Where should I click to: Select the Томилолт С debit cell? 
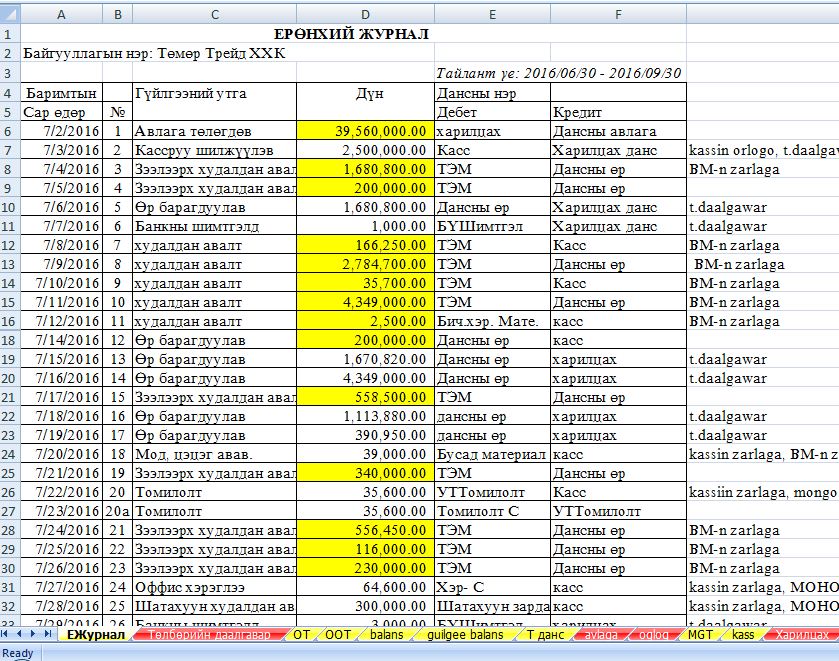[492, 511]
